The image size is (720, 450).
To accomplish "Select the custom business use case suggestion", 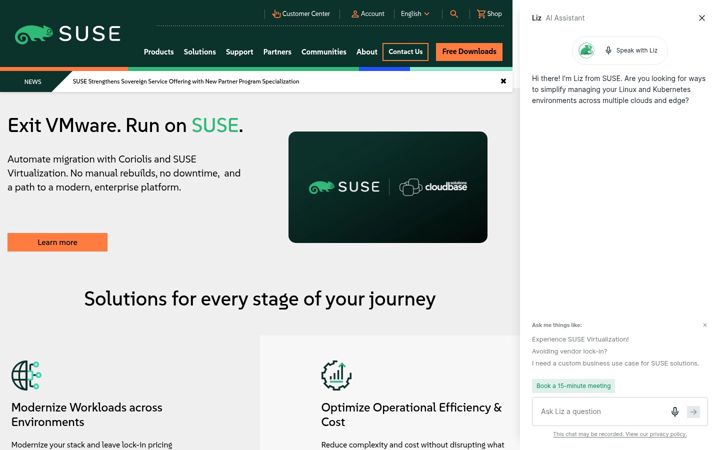I will coord(615,363).
